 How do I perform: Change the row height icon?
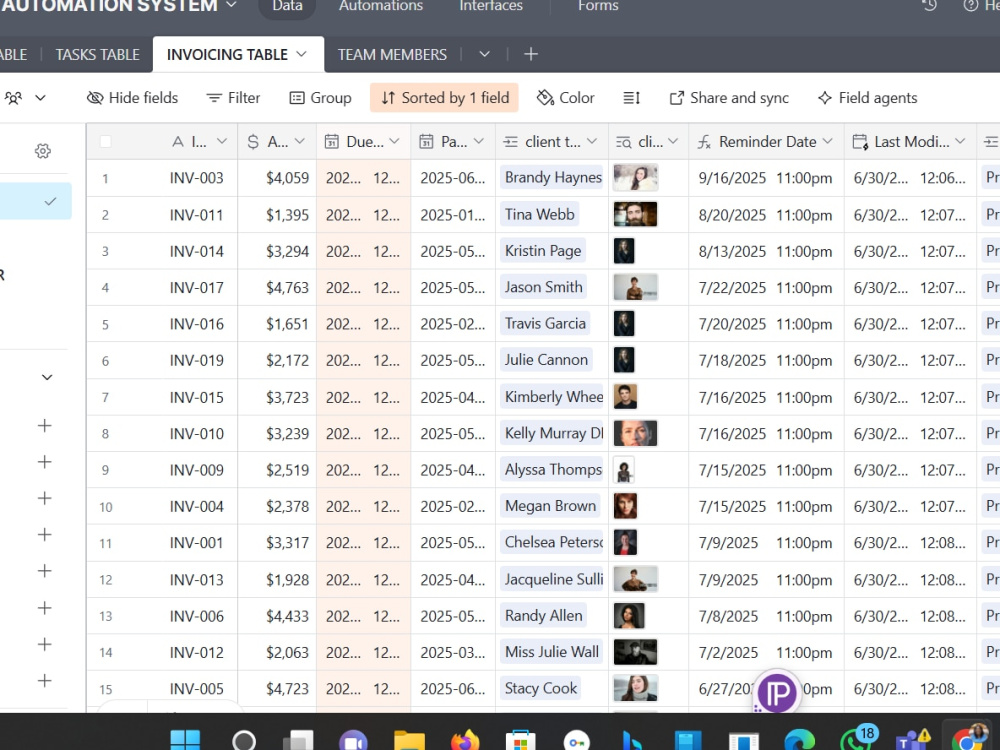tap(631, 98)
